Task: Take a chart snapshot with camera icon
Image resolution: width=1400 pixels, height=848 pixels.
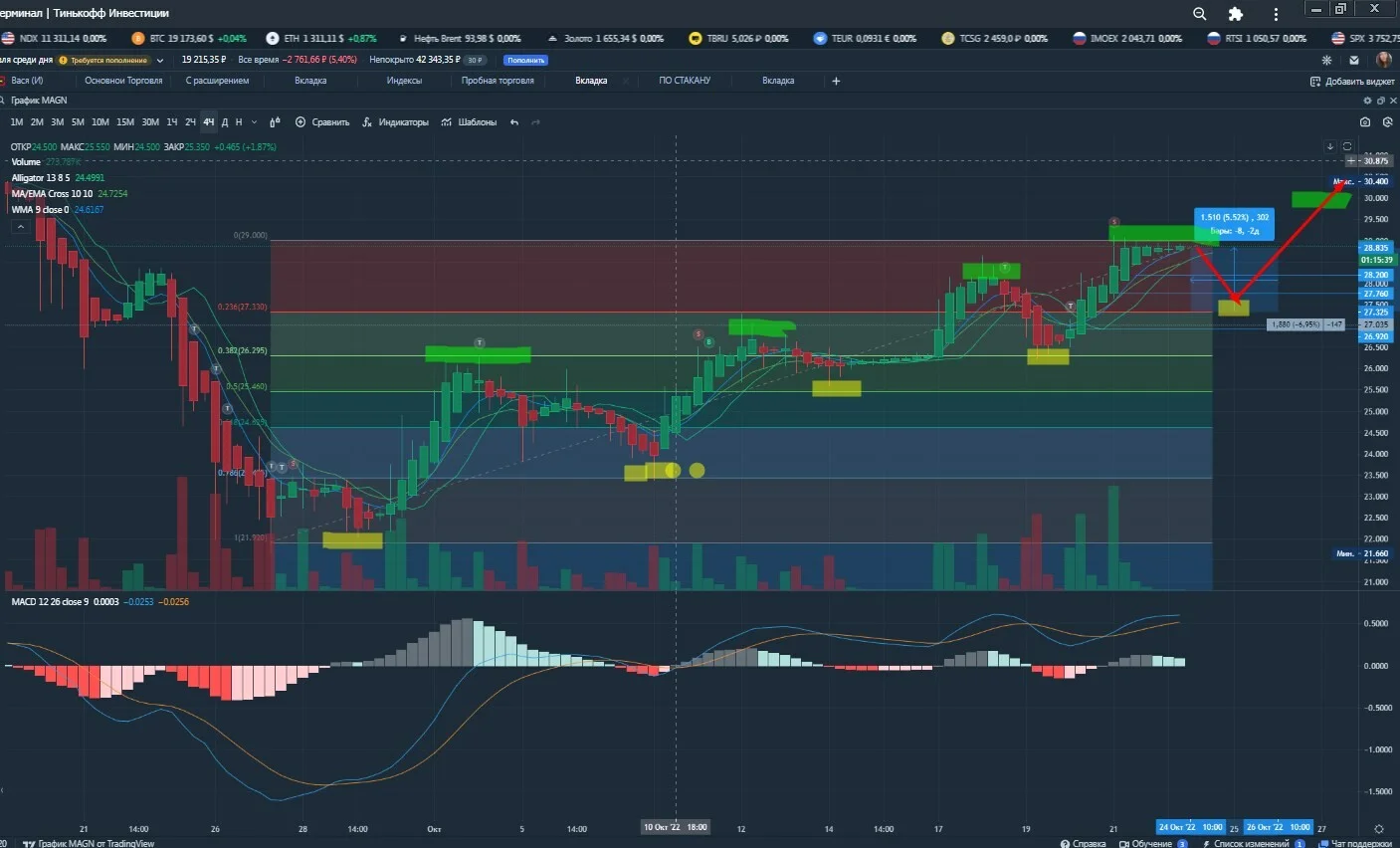Action: coord(1365,122)
